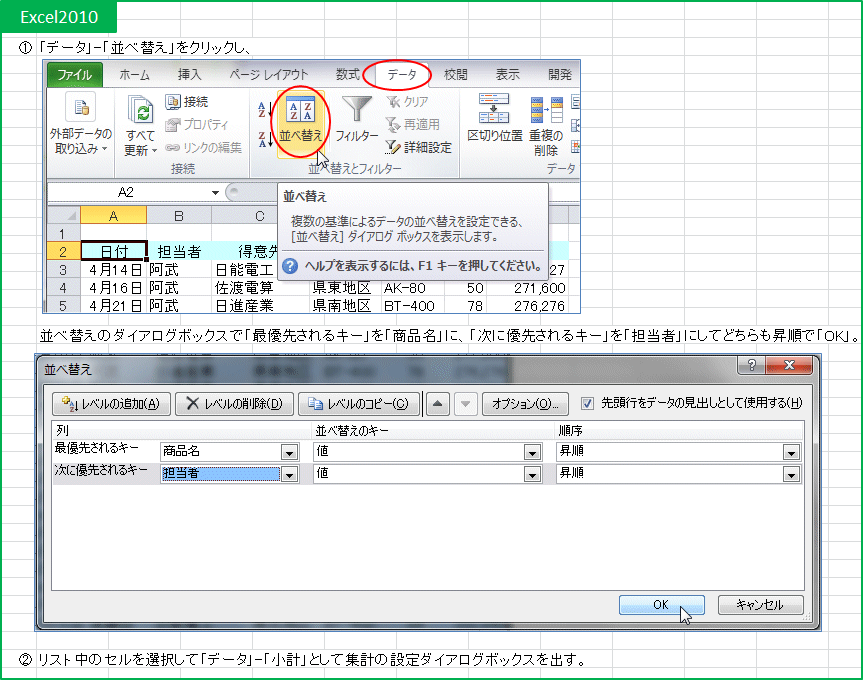Expand the Name Box dropdown arrow
863x680 pixels.
215,193
